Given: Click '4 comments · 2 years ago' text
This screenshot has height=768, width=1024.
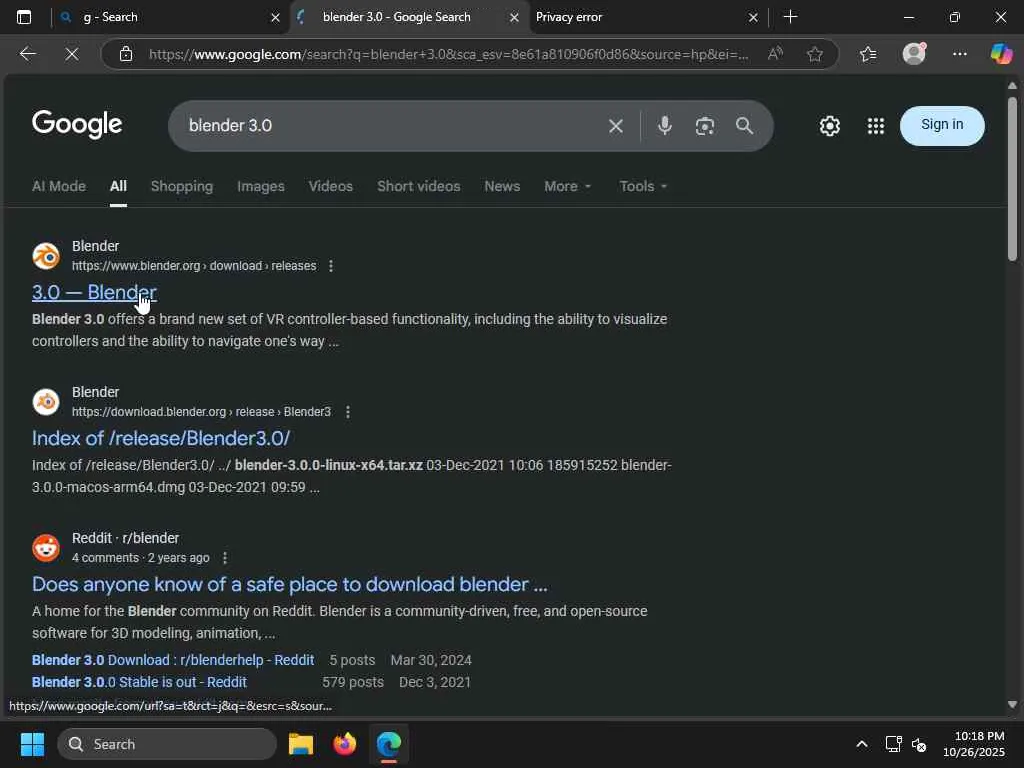Looking at the screenshot, I should click(140, 558).
